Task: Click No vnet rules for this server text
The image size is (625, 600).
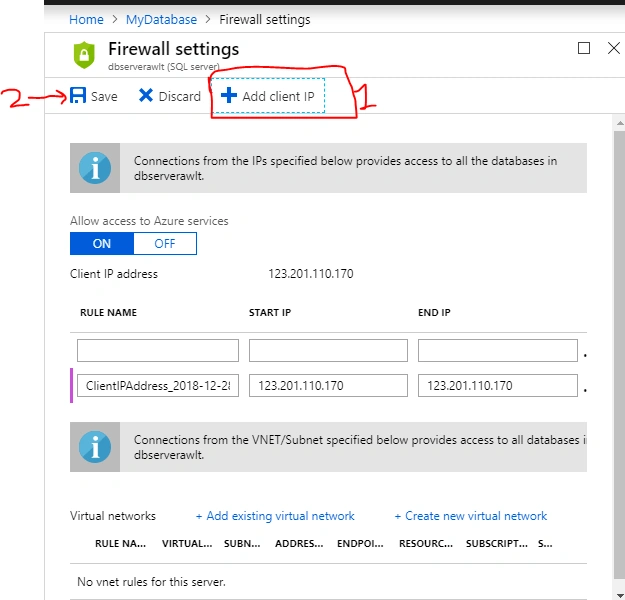Action: 151,582
